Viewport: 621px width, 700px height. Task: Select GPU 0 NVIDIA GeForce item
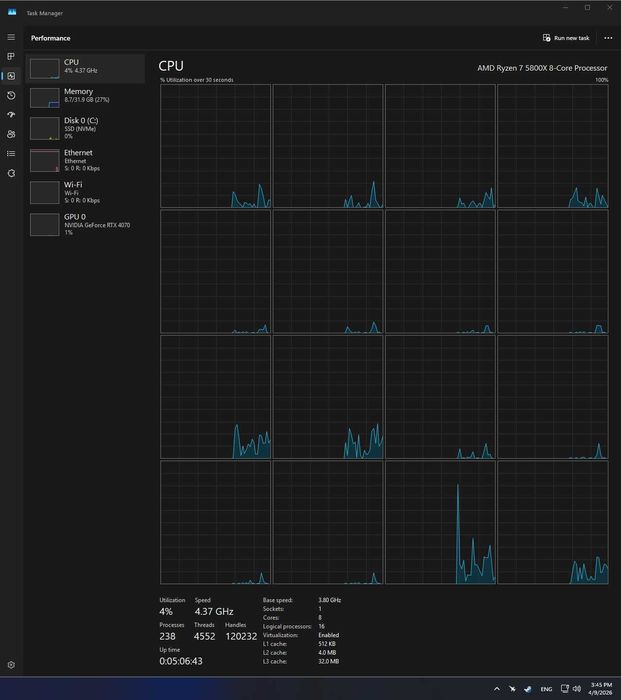[x=85, y=224]
